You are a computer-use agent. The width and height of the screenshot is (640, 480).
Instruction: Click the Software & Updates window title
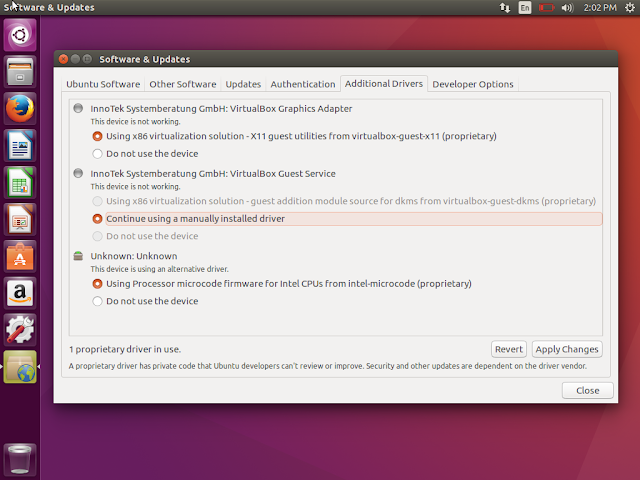coord(144,59)
